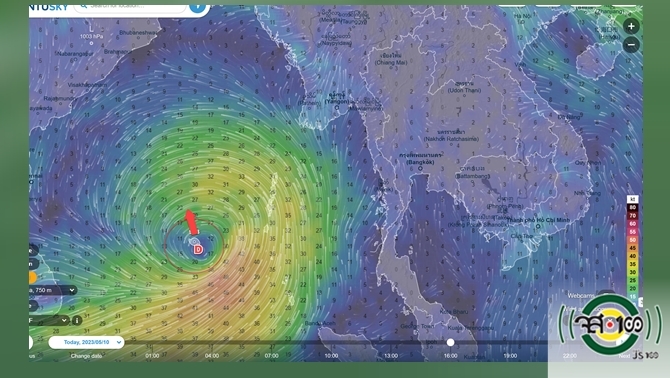
Task: Click the search magnifier icon
Action: coord(84,6)
